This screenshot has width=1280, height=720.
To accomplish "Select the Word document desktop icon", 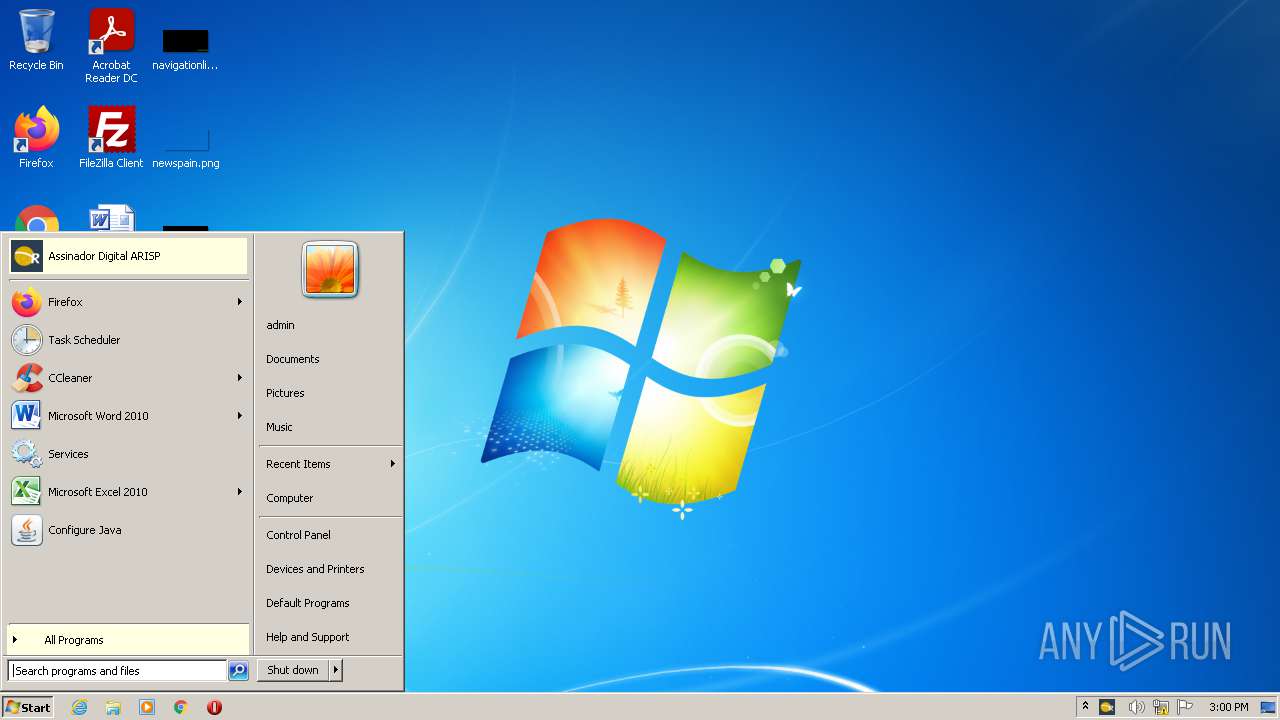I will pos(111,218).
